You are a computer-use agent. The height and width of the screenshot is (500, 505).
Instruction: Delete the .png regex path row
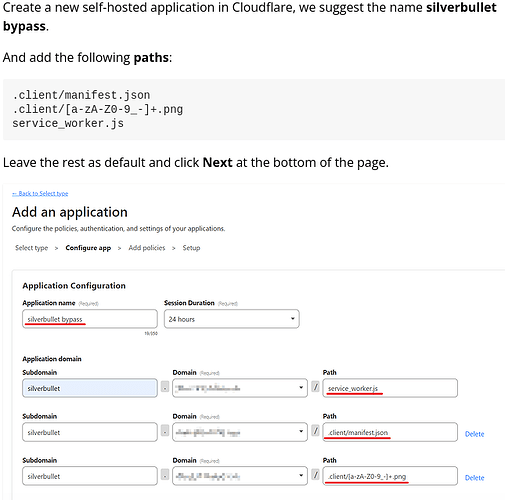pos(474,478)
